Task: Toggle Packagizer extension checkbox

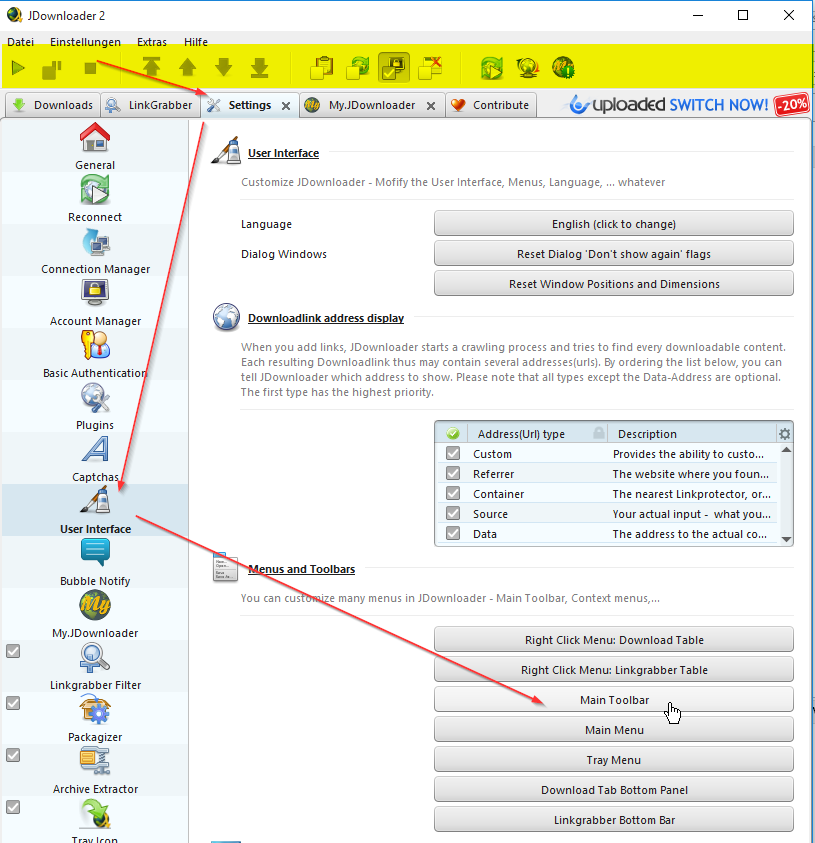Action: click(13, 703)
